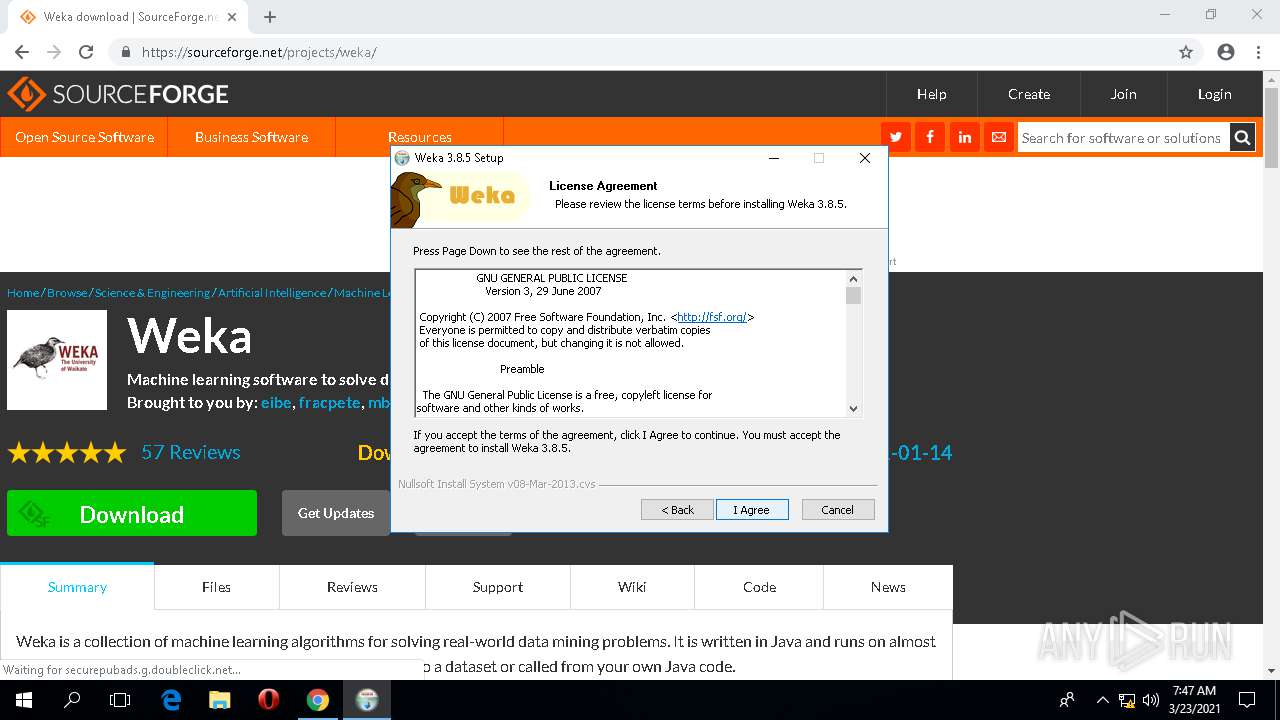1280x720 pixels.
Task: Cancel the Weka 3.8.5 Setup
Action: [x=838, y=510]
